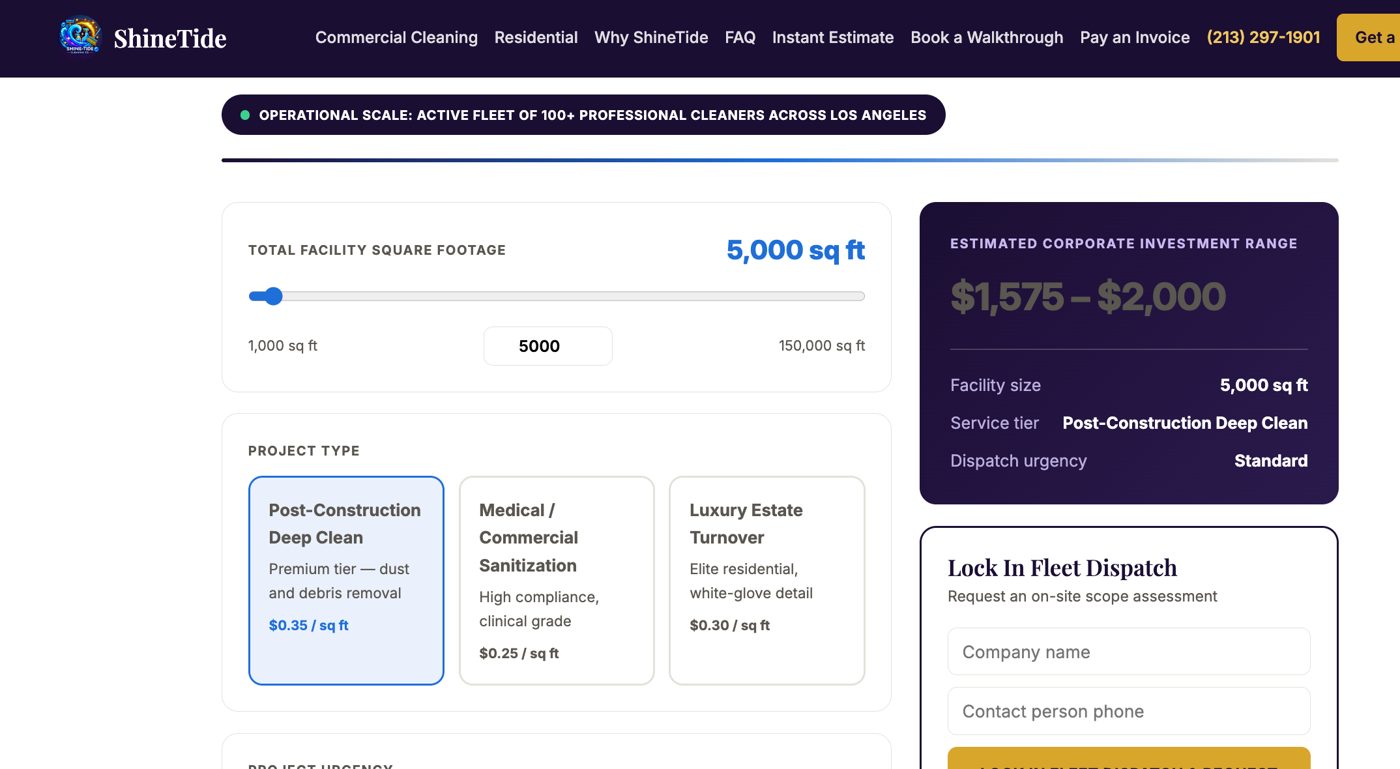Click the Company name input field
This screenshot has width=1400, height=769.
[x=1129, y=652]
